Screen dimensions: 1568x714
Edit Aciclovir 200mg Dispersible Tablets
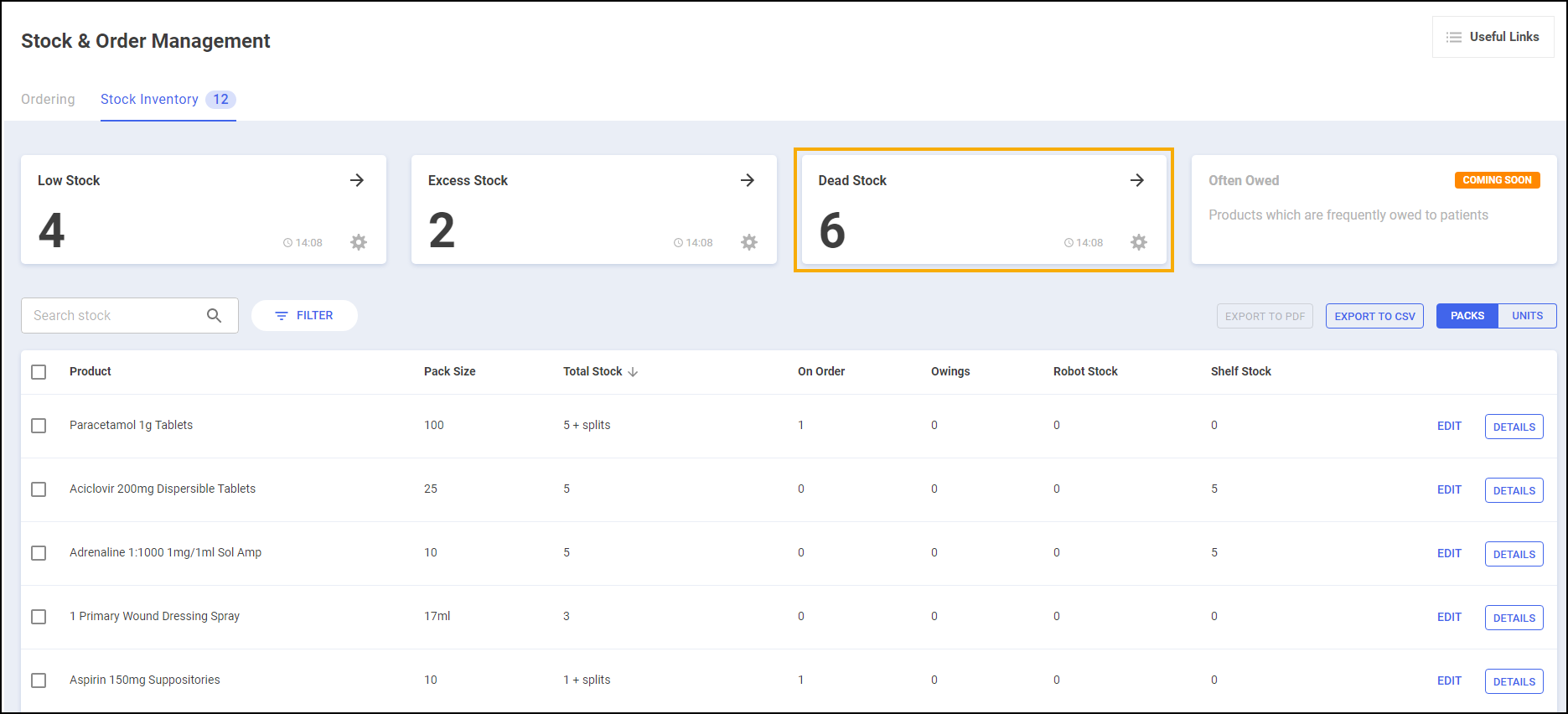1449,489
